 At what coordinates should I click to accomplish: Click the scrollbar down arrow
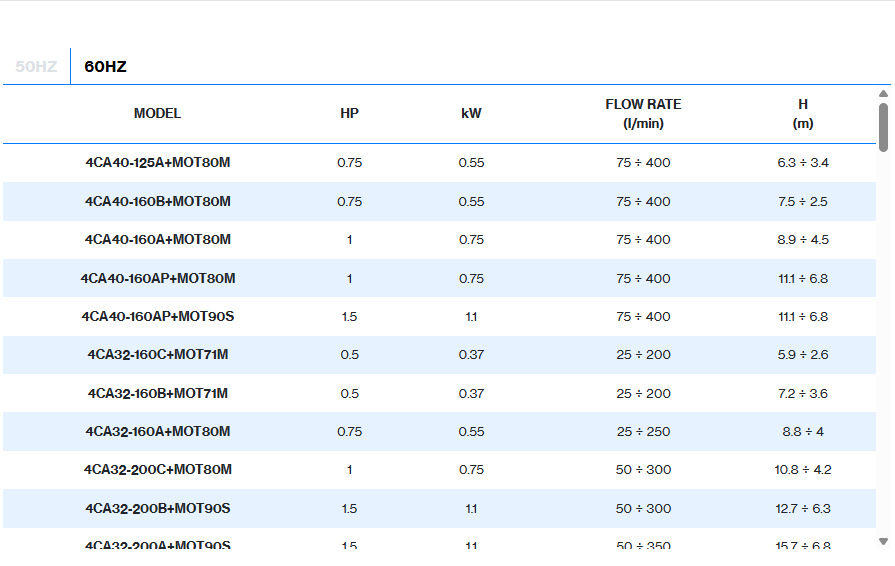883,541
